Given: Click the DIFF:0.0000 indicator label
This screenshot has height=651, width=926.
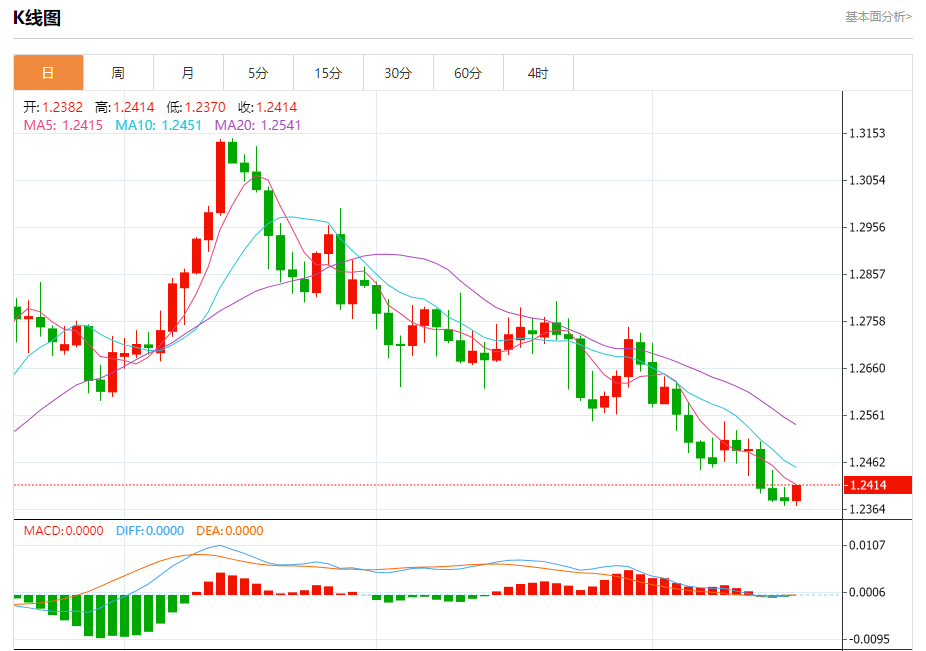Looking at the screenshot, I should (150, 530).
